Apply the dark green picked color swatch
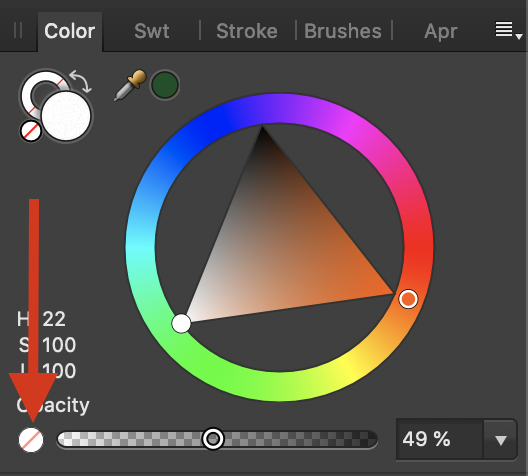This screenshot has height=476, width=528. pos(164,85)
